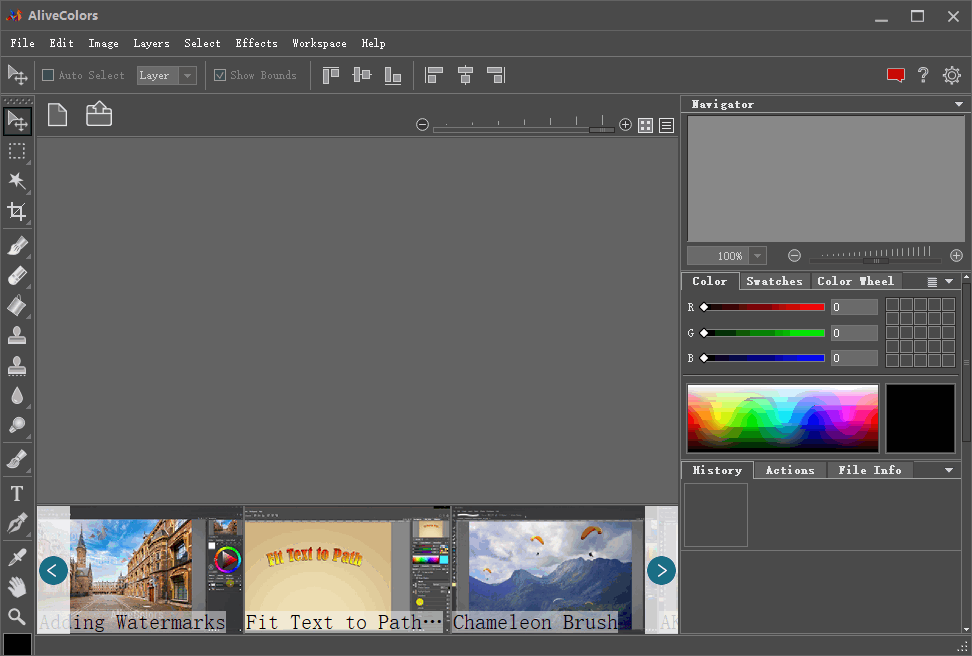Select the Magic Wand tool
The width and height of the screenshot is (972, 656).
[x=17, y=181]
